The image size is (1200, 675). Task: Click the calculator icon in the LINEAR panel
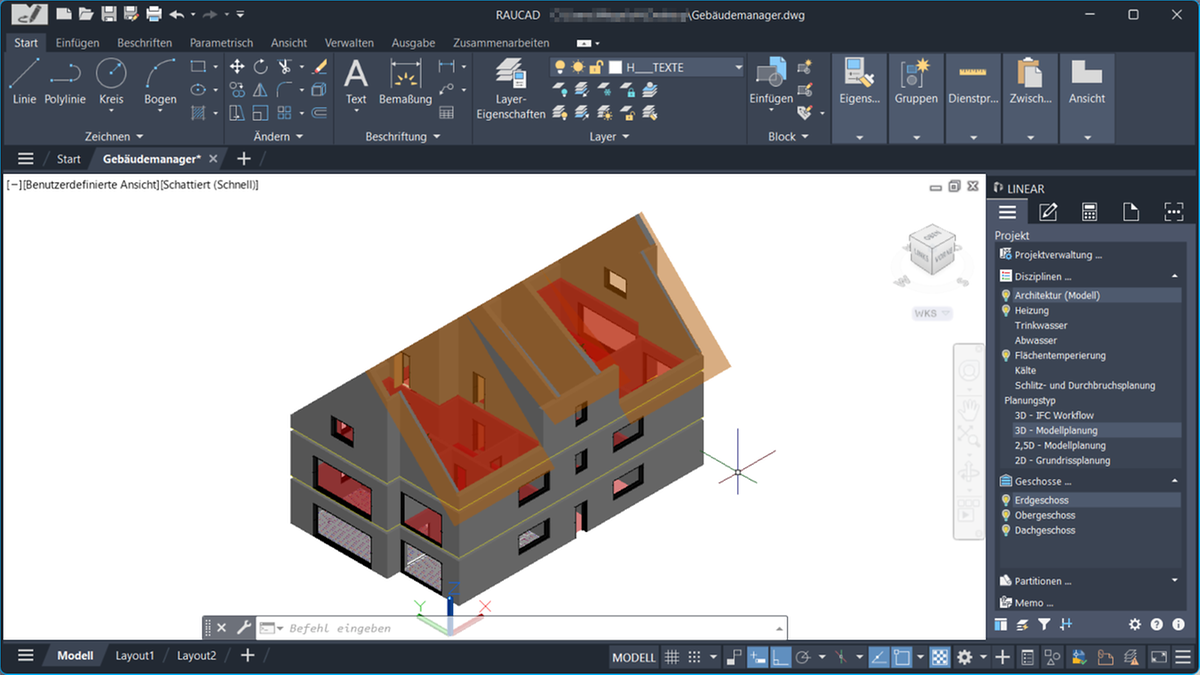(1088, 211)
